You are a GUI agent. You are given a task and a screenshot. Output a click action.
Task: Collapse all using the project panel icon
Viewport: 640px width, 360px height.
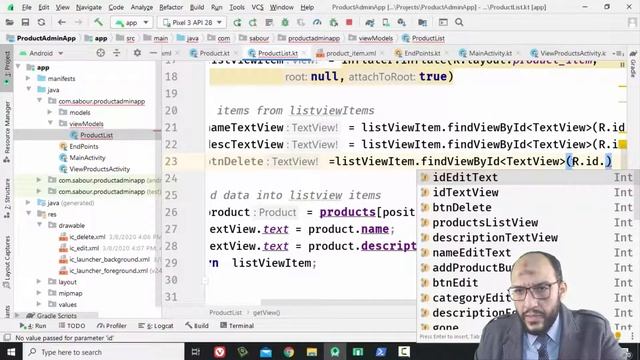click(x=117, y=53)
